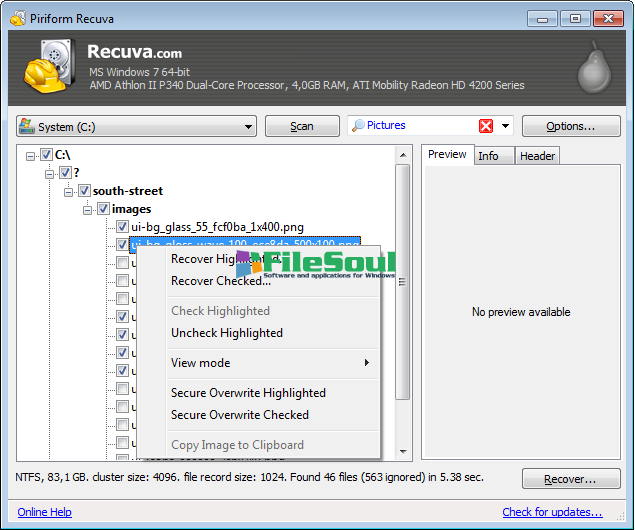Open the System (C:) drive dropdown
This screenshot has height=530, width=635.
pyautogui.click(x=248, y=127)
